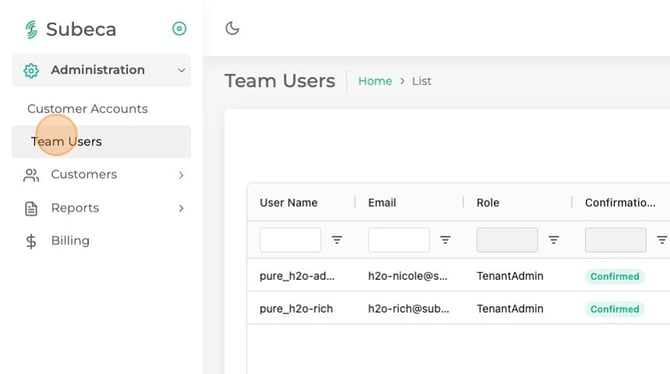The width and height of the screenshot is (670, 374).
Task: Go to Home breadcrumb link
Action: point(375,81)
